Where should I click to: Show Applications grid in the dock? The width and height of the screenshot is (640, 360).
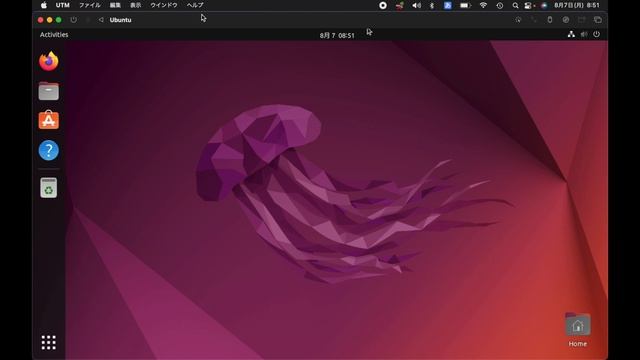point(49,342)
